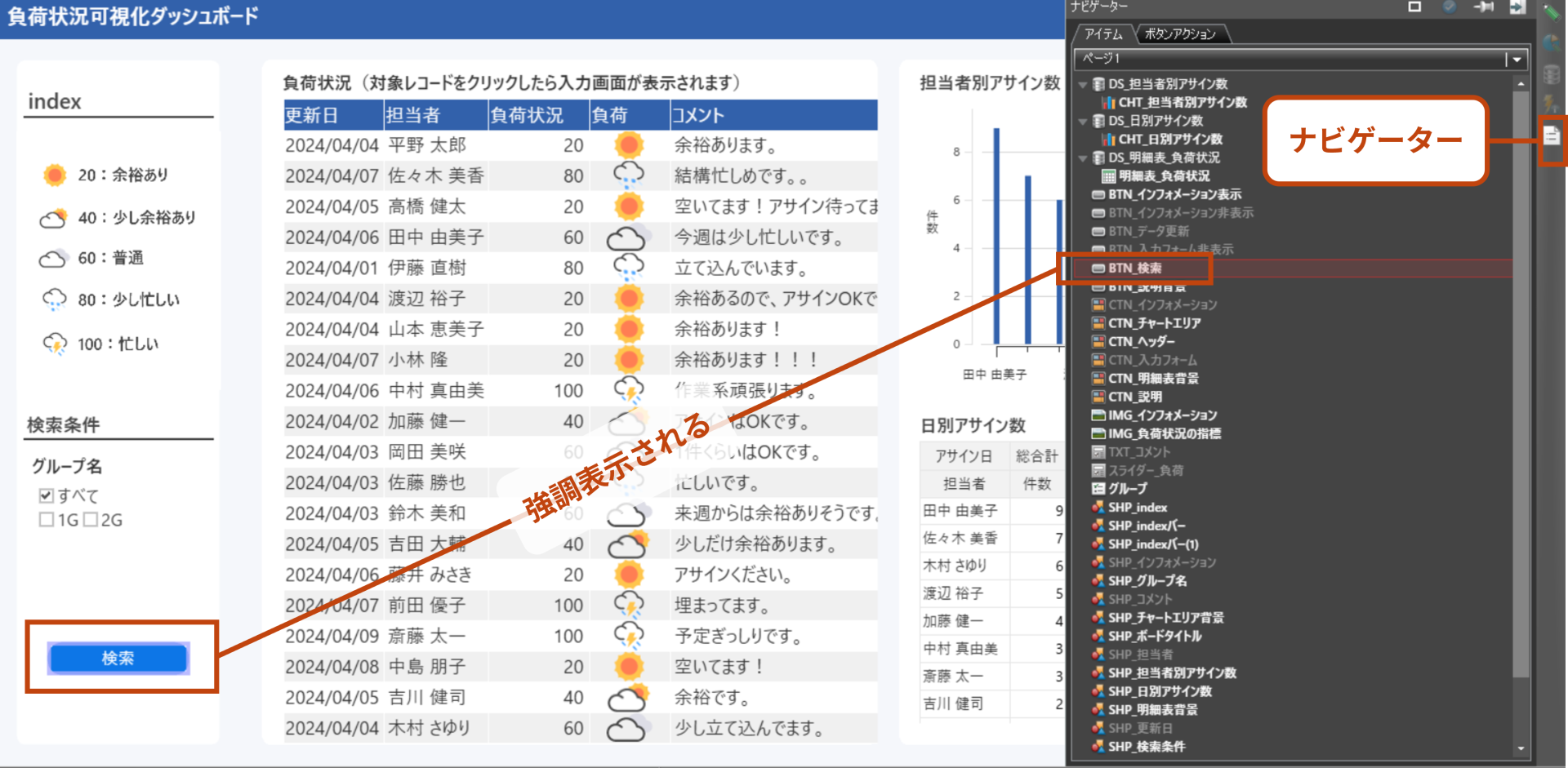Select the chart icon of CHT_担当者別アサイン数

(1108, 103)
